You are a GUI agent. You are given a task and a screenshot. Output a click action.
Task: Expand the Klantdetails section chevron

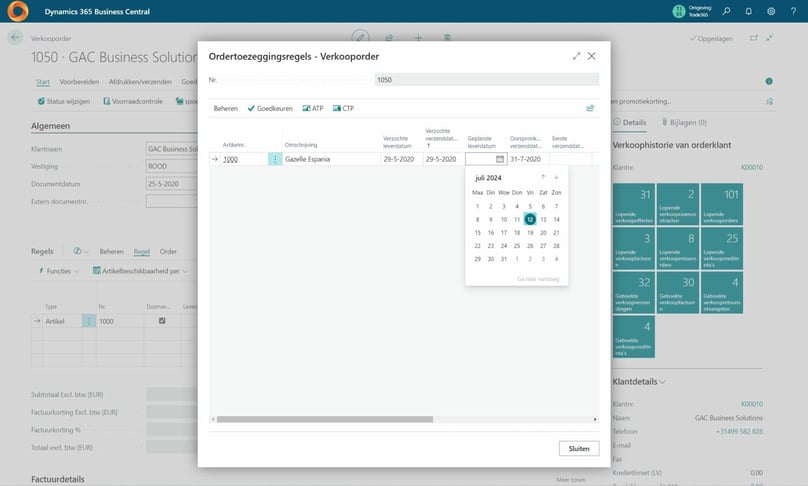pyautogui.click(x=662, y=382)
